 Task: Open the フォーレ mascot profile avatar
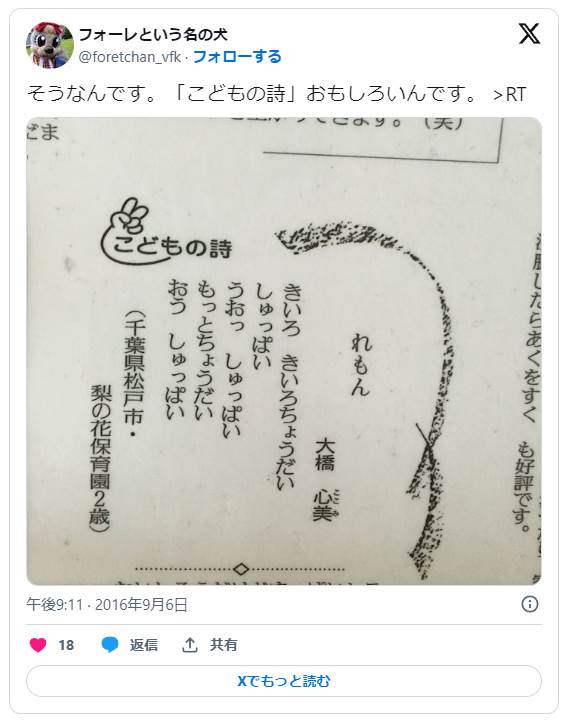(x=50, y=45)
